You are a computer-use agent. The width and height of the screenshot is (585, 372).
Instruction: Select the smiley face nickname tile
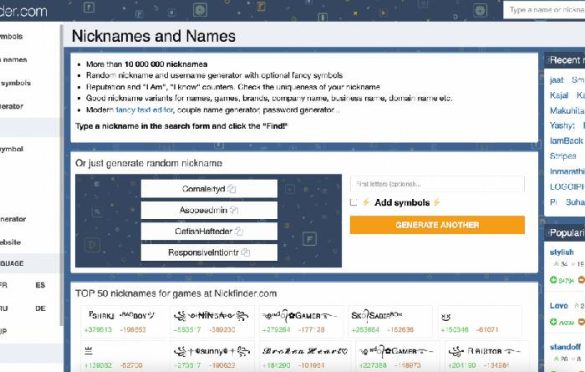pyautogui.click(x=479, y=321)
